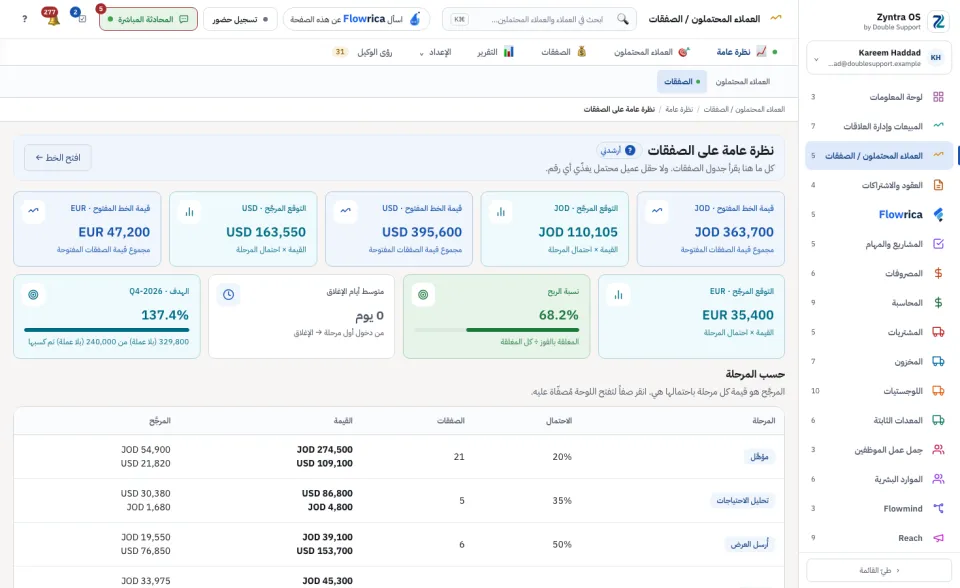This screenshot has height=588, width=960.
Task: Select the active الصفقات sub-tab
Action: click(x=681, y=81)
